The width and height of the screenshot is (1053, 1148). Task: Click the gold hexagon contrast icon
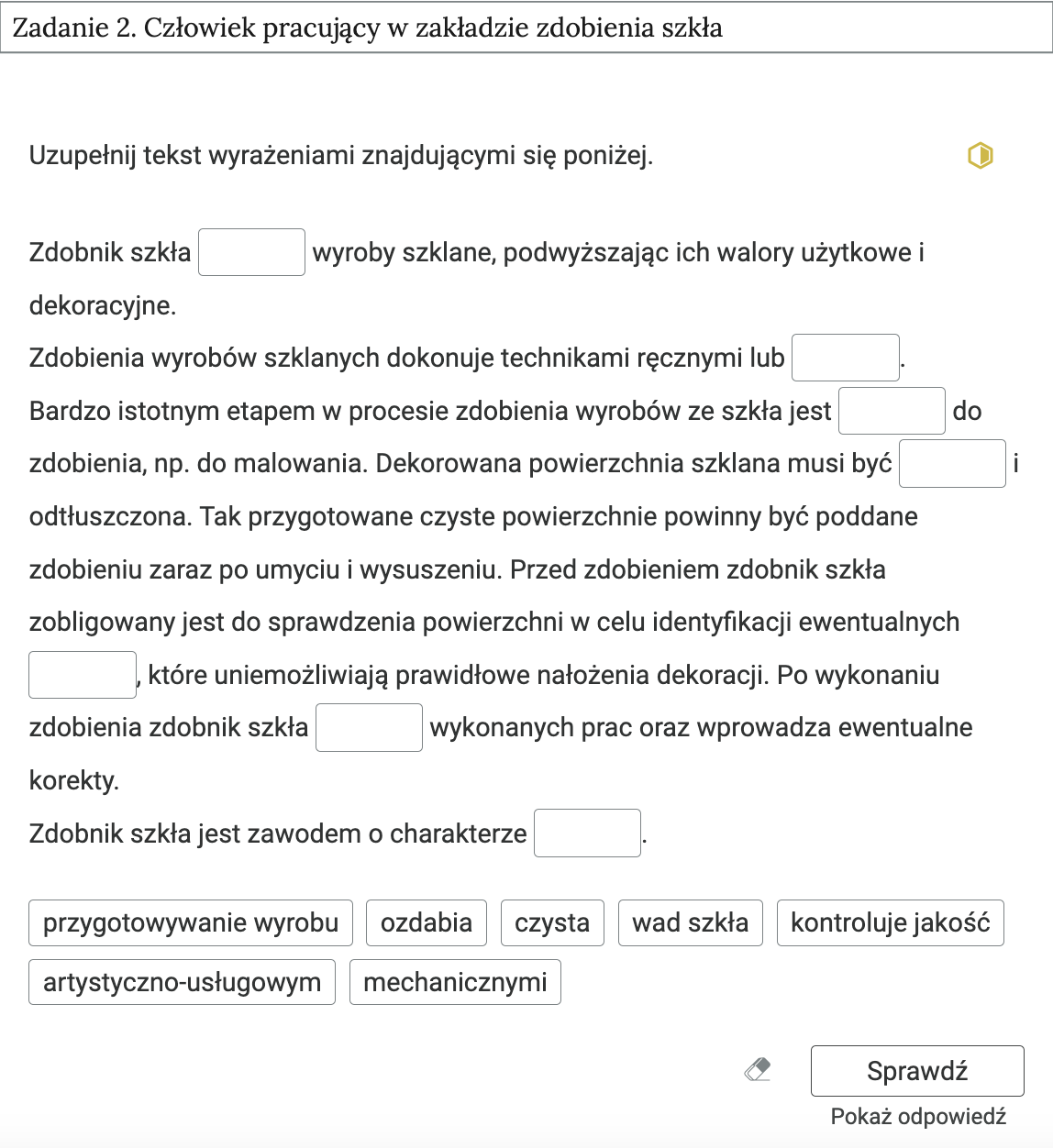(x=981, y=156)
